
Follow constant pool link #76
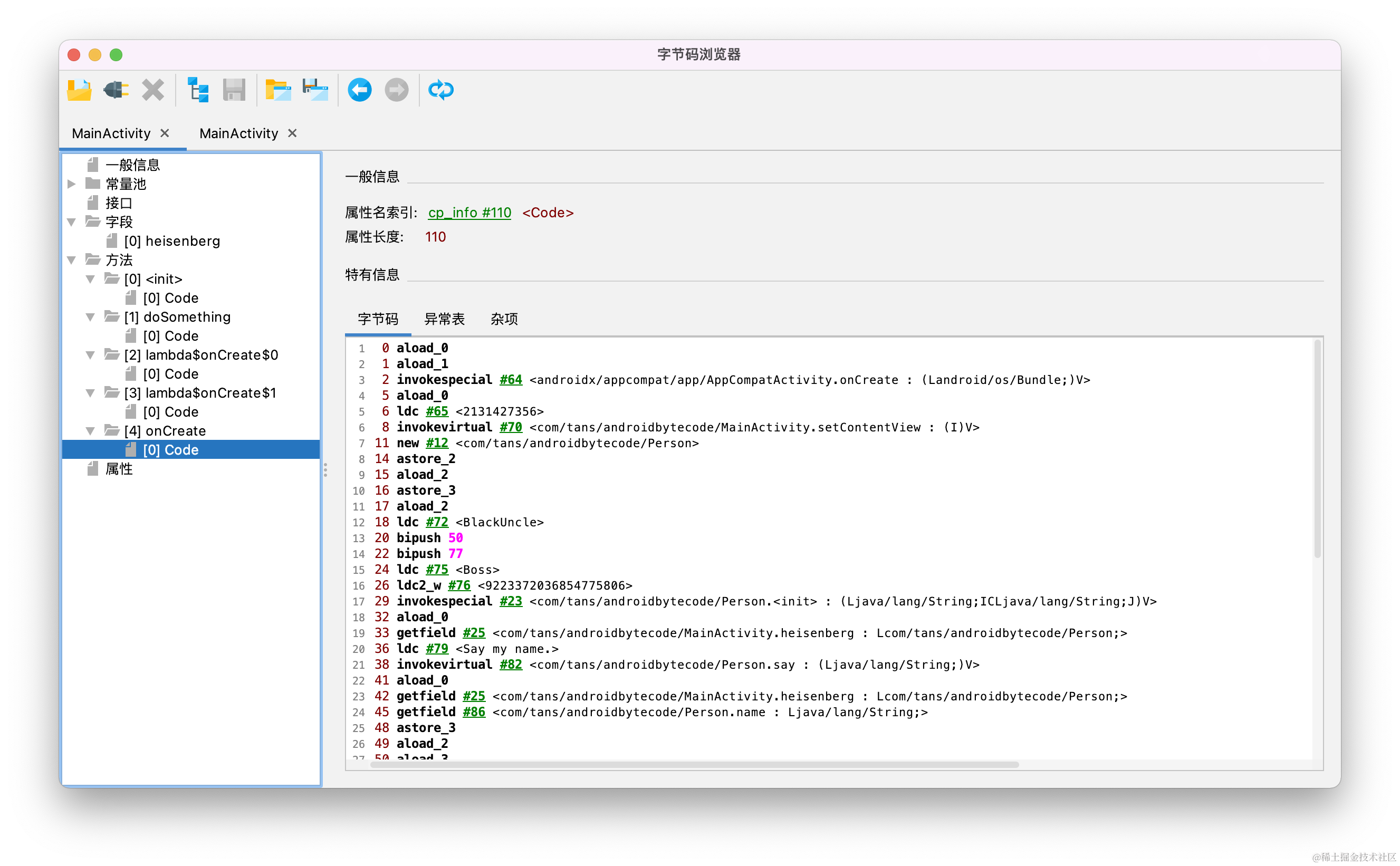point(459,585)
